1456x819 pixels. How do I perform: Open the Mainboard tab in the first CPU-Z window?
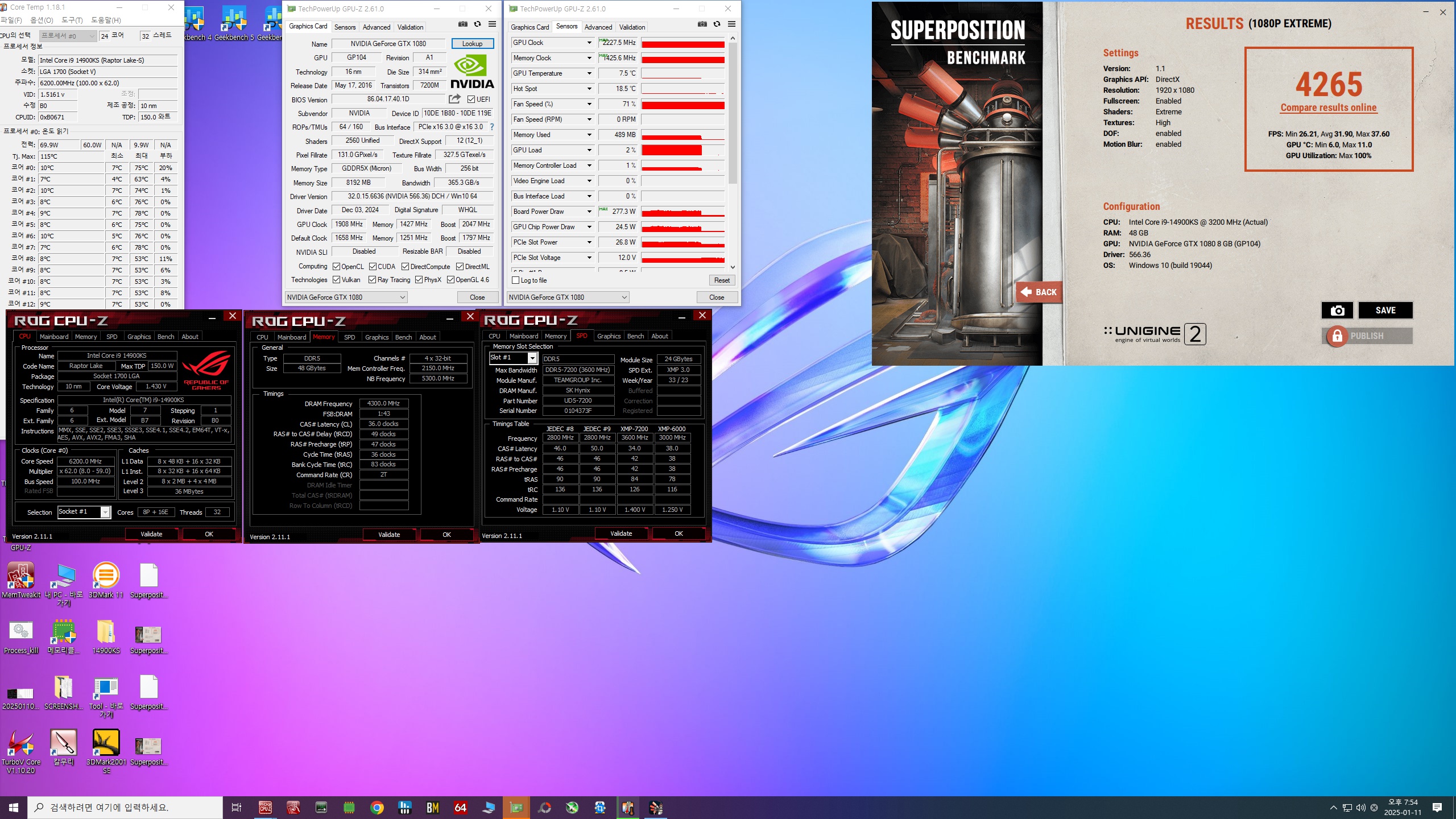(x=54, y=337)
